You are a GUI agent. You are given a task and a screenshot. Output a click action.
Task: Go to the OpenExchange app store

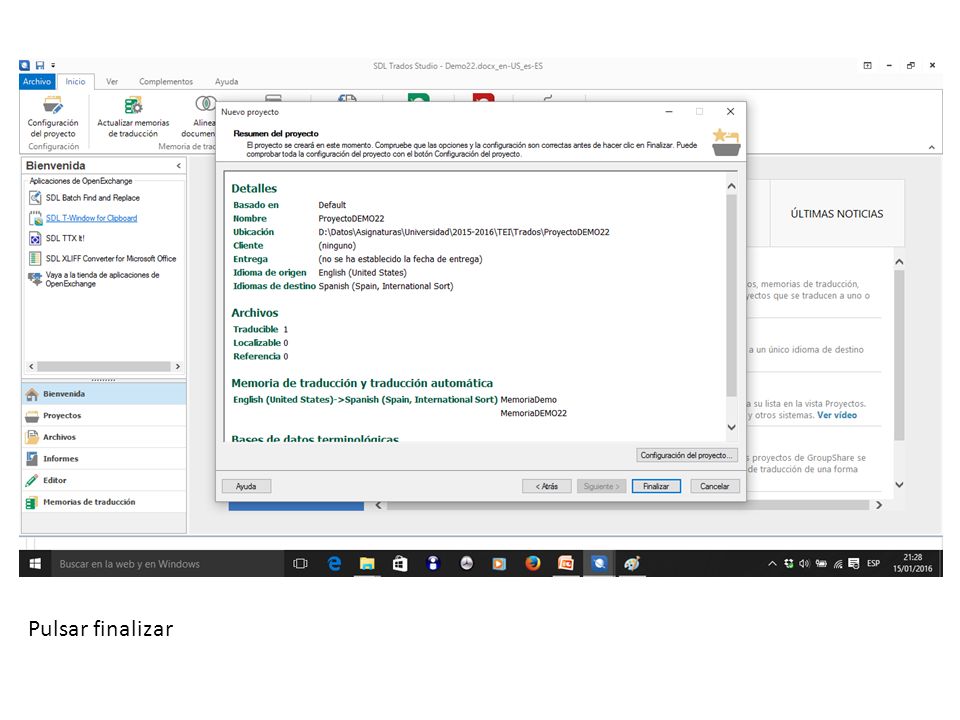[94, 279]
